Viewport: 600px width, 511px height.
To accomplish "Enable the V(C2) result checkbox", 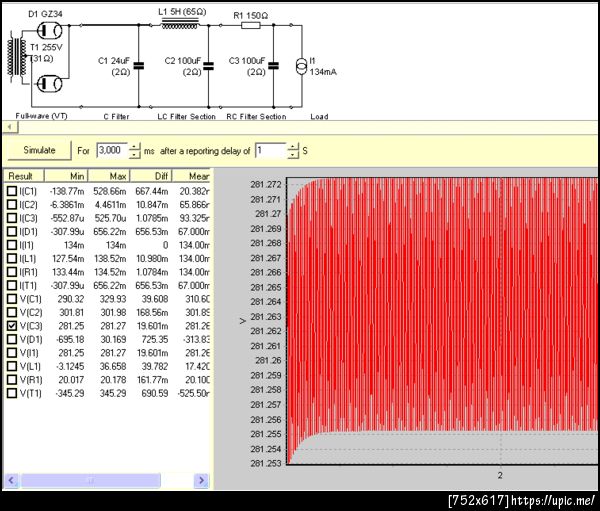I will (12, 312).
